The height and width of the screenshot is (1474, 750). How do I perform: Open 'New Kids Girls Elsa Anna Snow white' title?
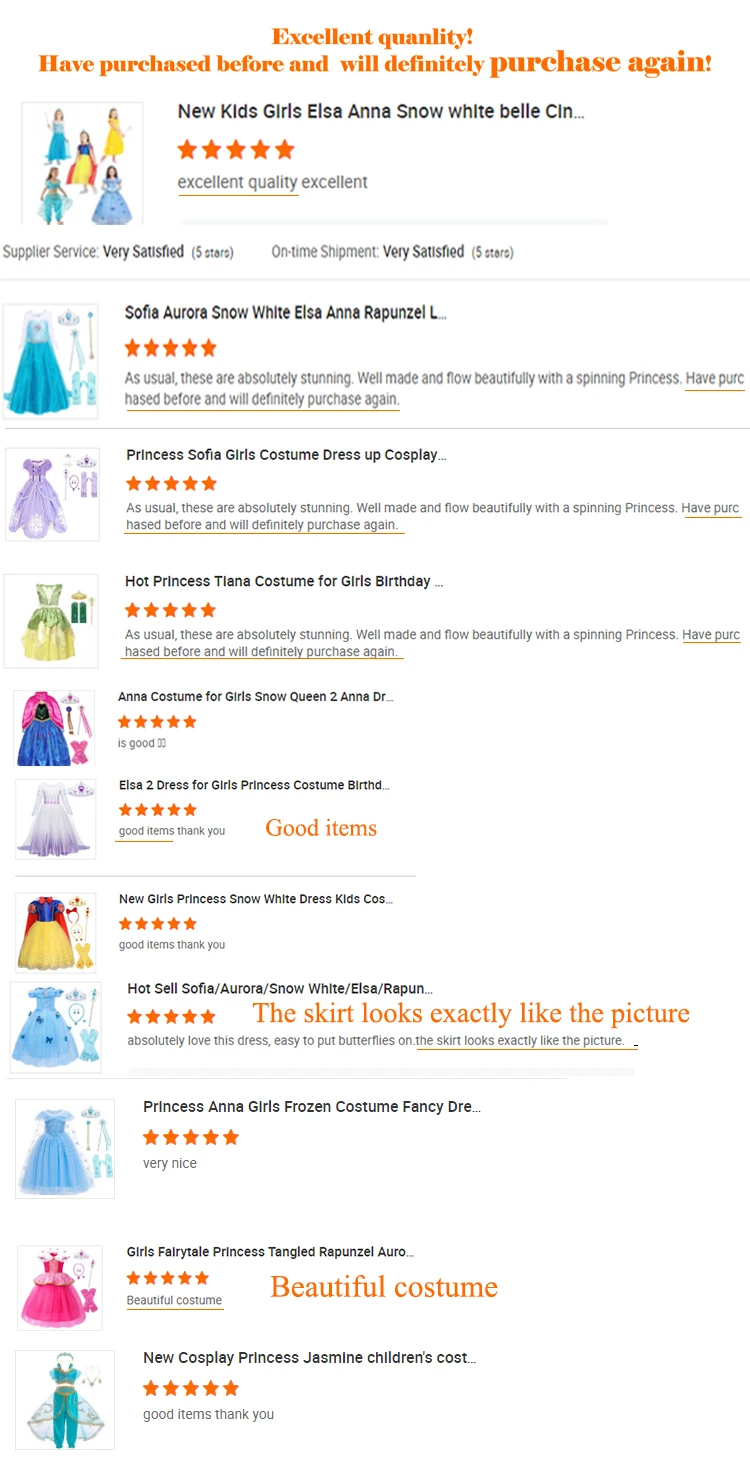(x=381, y=111)
